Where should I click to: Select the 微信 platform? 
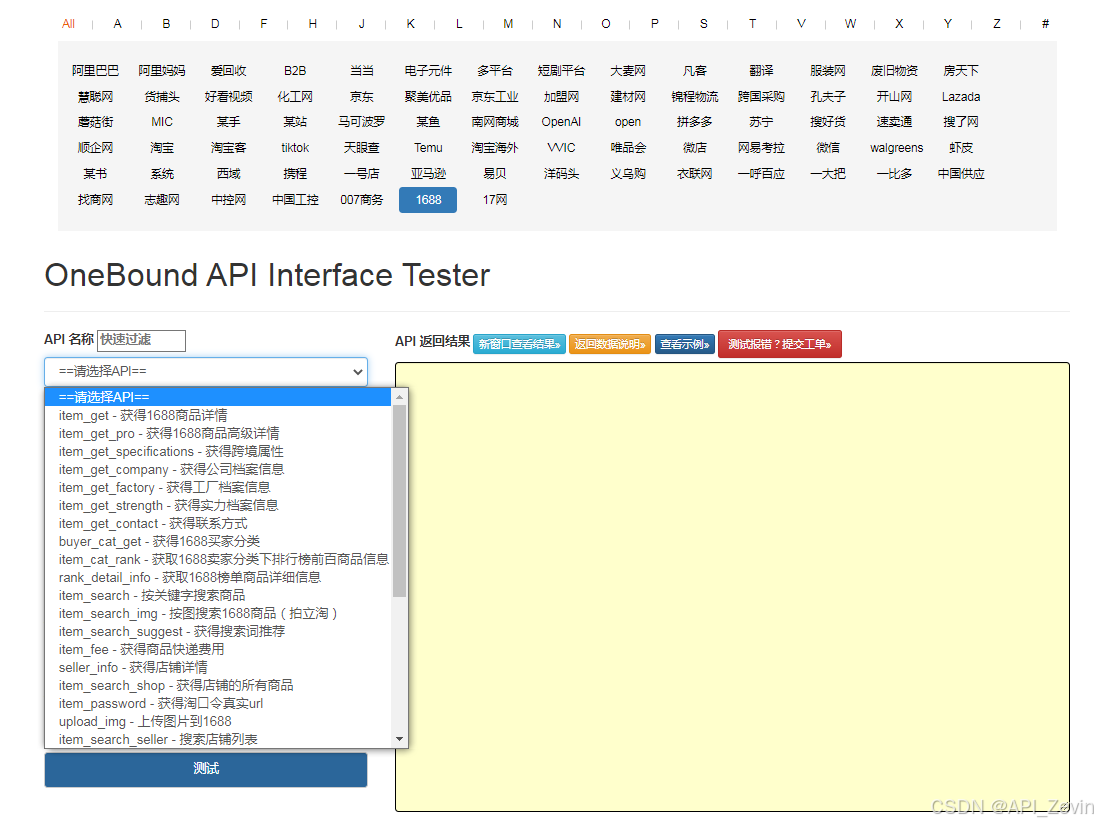(828, 148)
